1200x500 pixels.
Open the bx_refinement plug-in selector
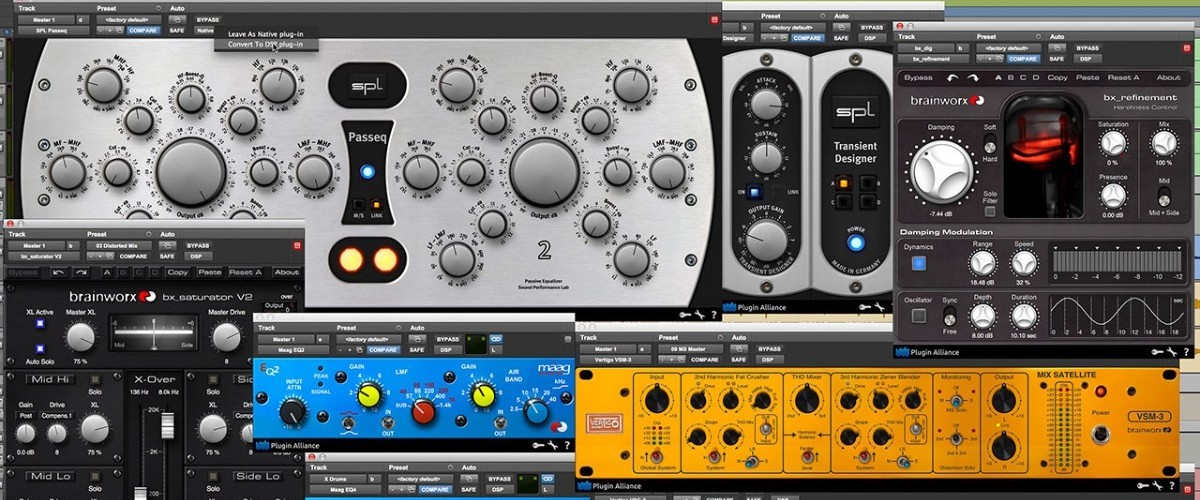[933, 59]
